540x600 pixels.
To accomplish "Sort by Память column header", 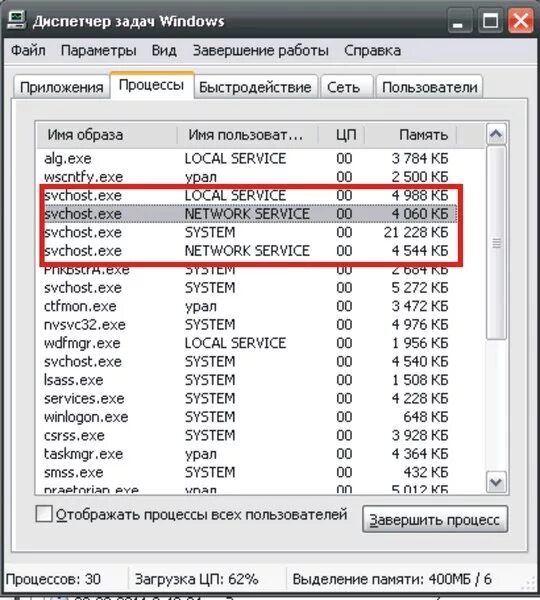I will 410,135.
